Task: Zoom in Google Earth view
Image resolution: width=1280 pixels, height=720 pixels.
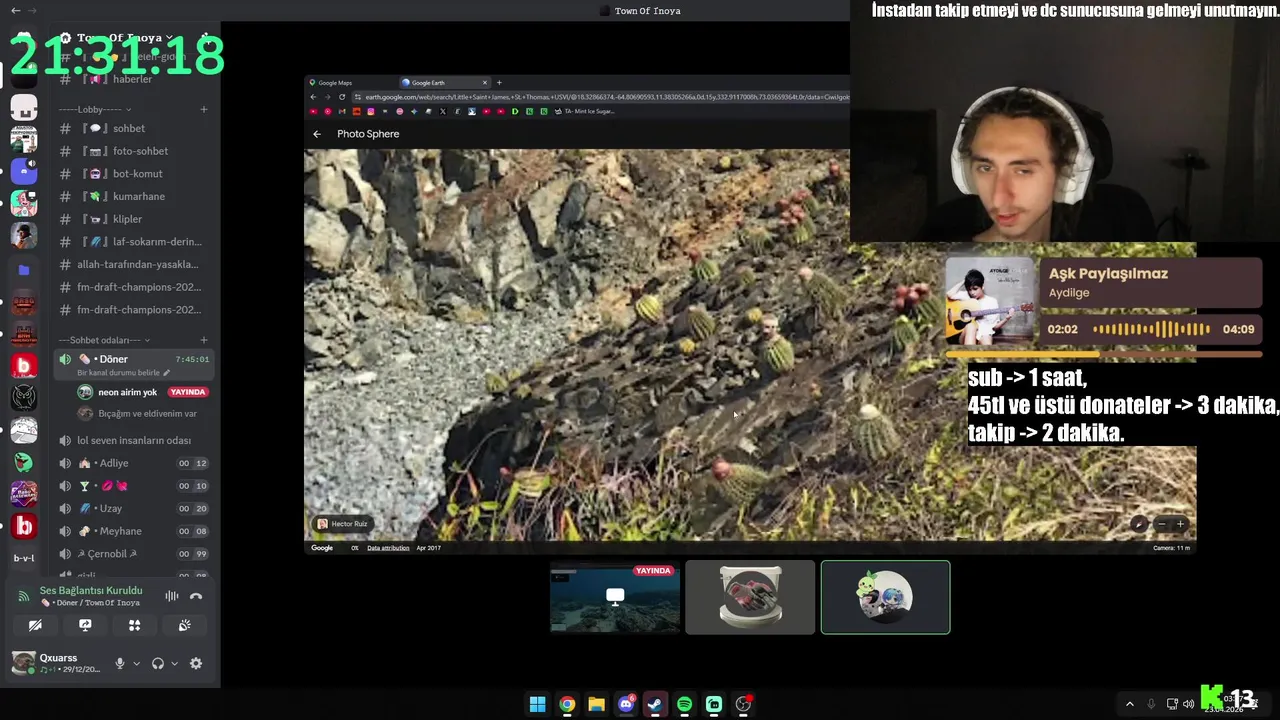Action: point(1180,524)
